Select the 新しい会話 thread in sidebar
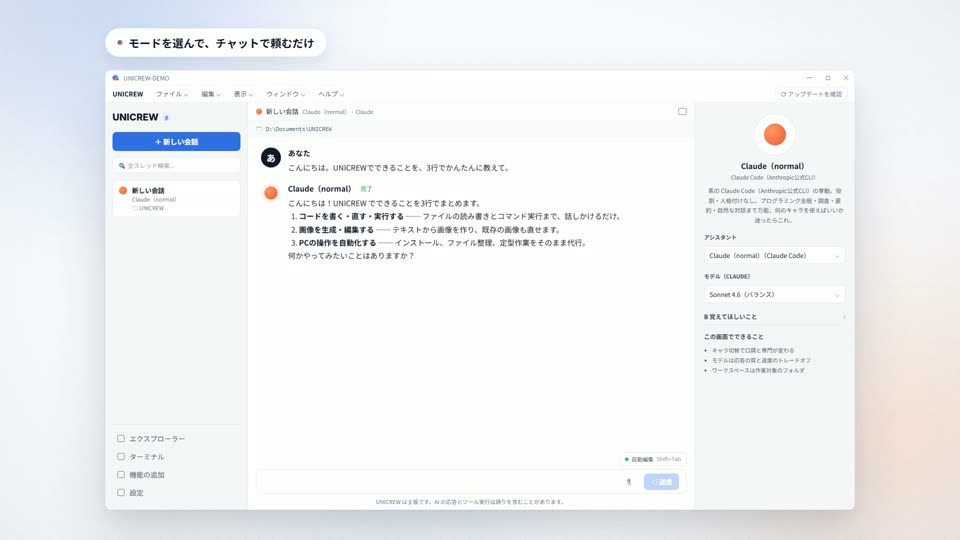This screenshot has width=960, height=540. point(176,198)
